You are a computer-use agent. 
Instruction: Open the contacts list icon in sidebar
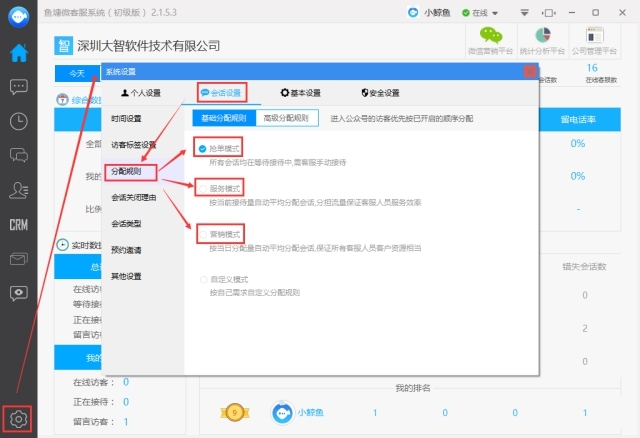(x=19, y=190)
